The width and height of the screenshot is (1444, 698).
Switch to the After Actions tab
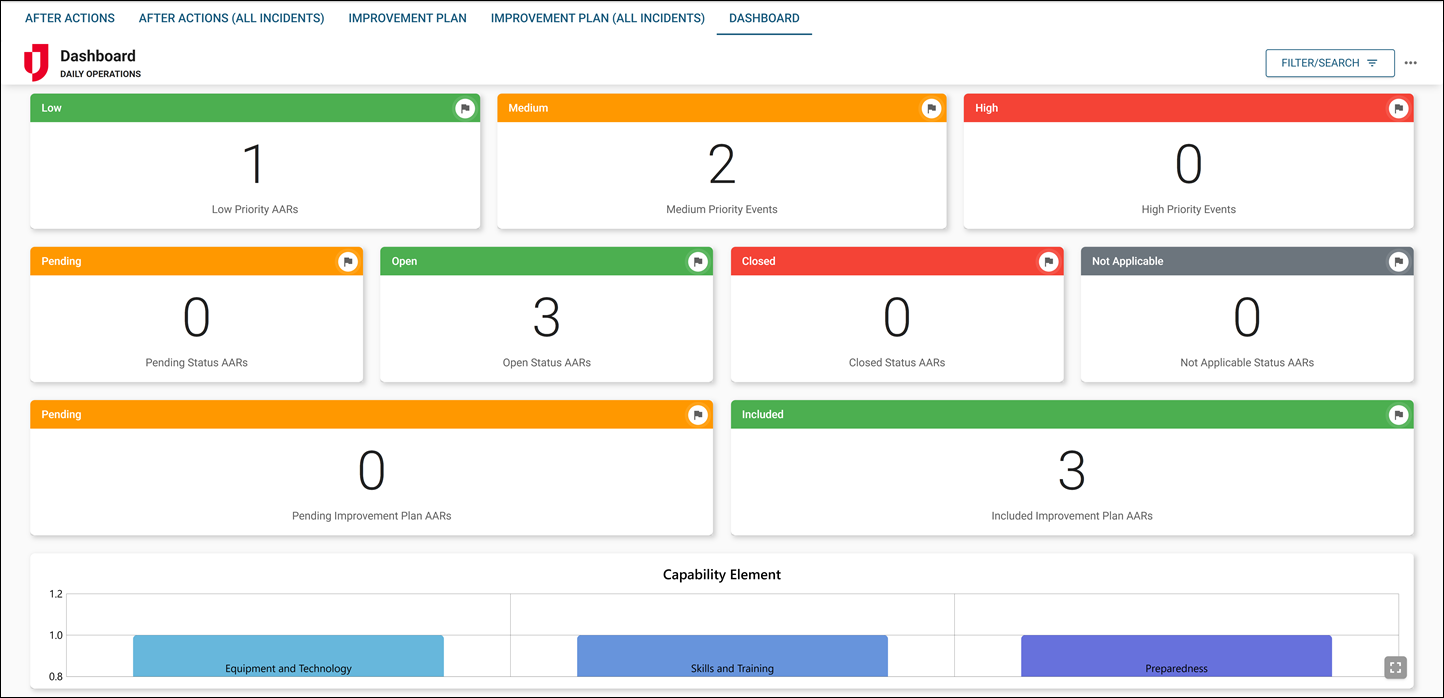click(x=69, y=17)
